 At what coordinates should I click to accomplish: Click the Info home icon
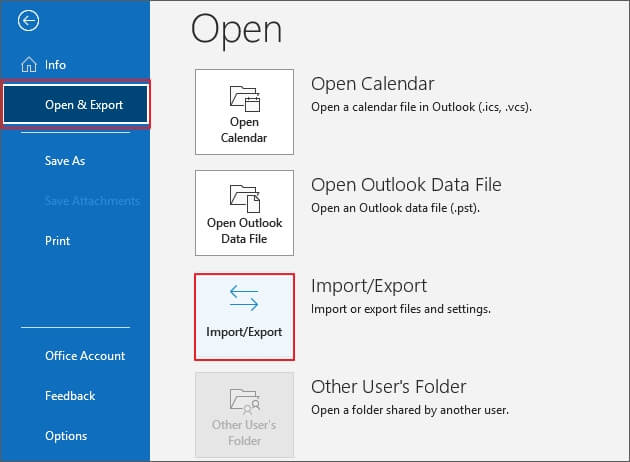[x=29, y=65]
